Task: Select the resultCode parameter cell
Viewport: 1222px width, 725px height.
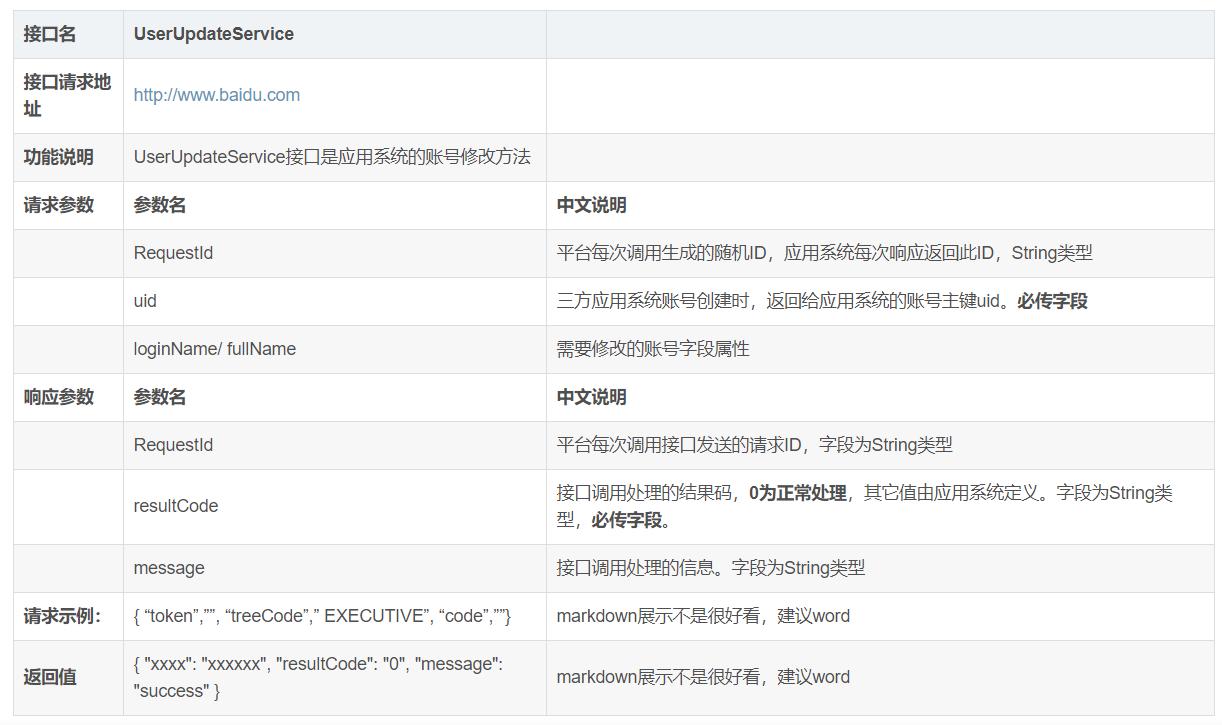Action: 175,506
